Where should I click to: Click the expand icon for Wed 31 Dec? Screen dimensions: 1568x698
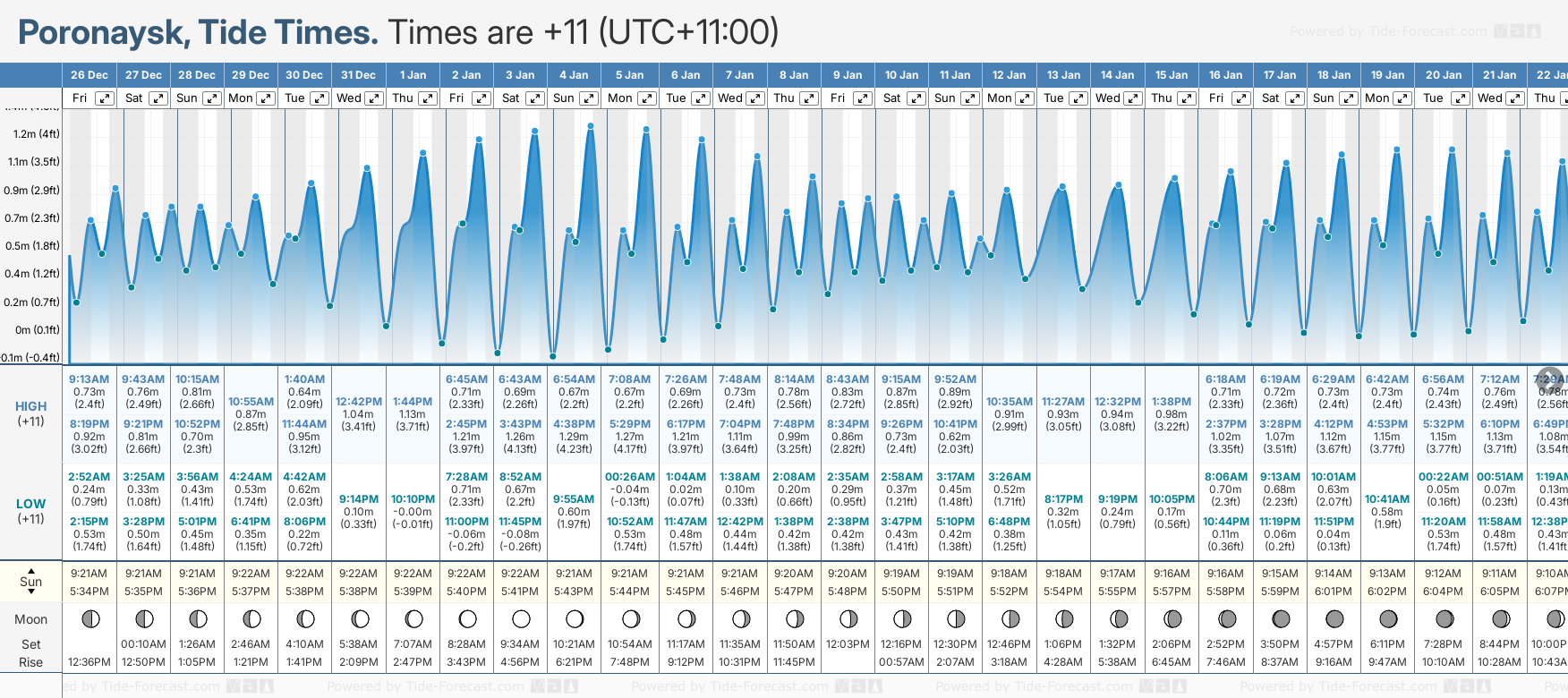point(374,98)
